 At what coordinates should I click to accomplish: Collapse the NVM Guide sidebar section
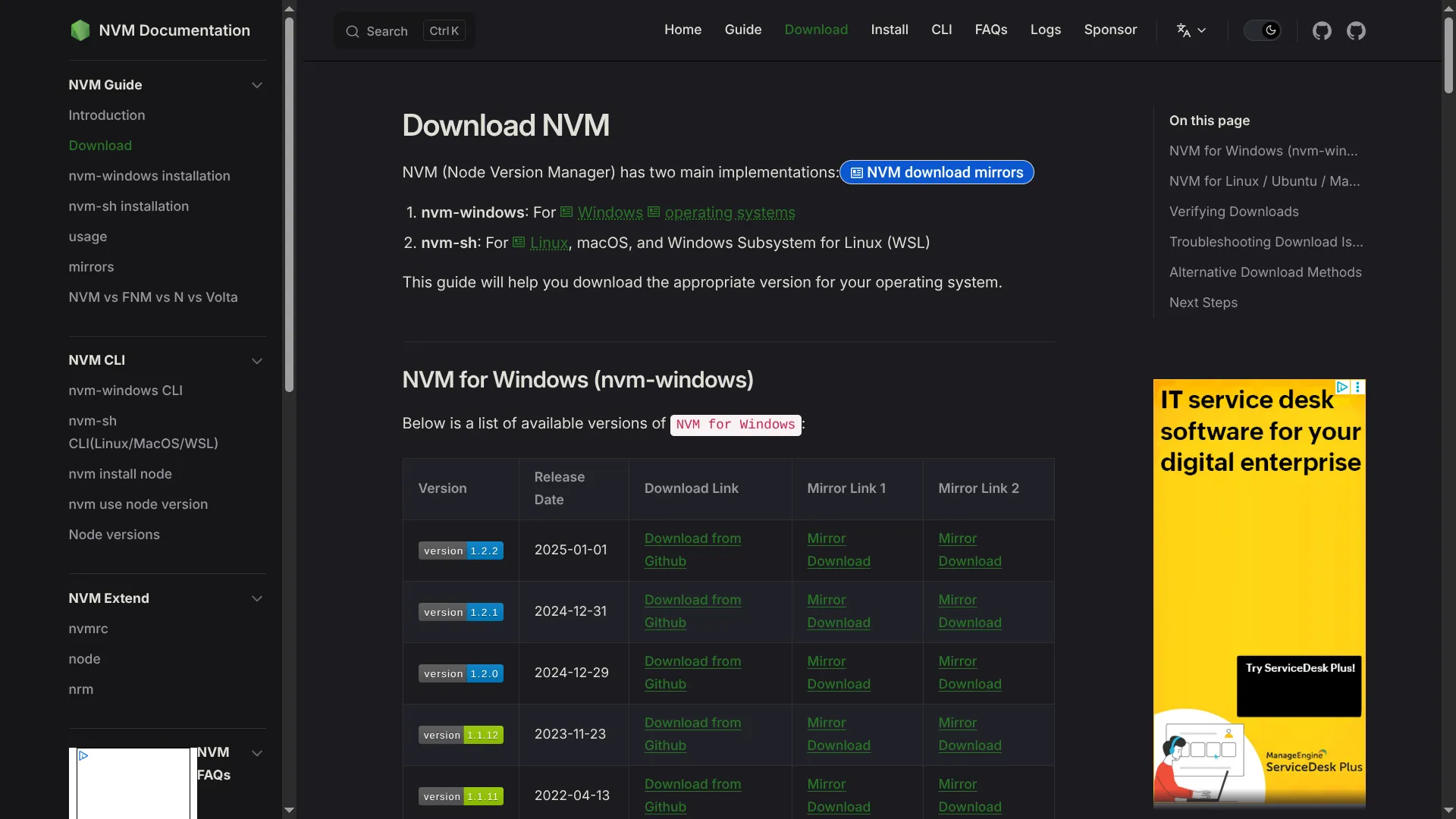[x=257, y=85]
